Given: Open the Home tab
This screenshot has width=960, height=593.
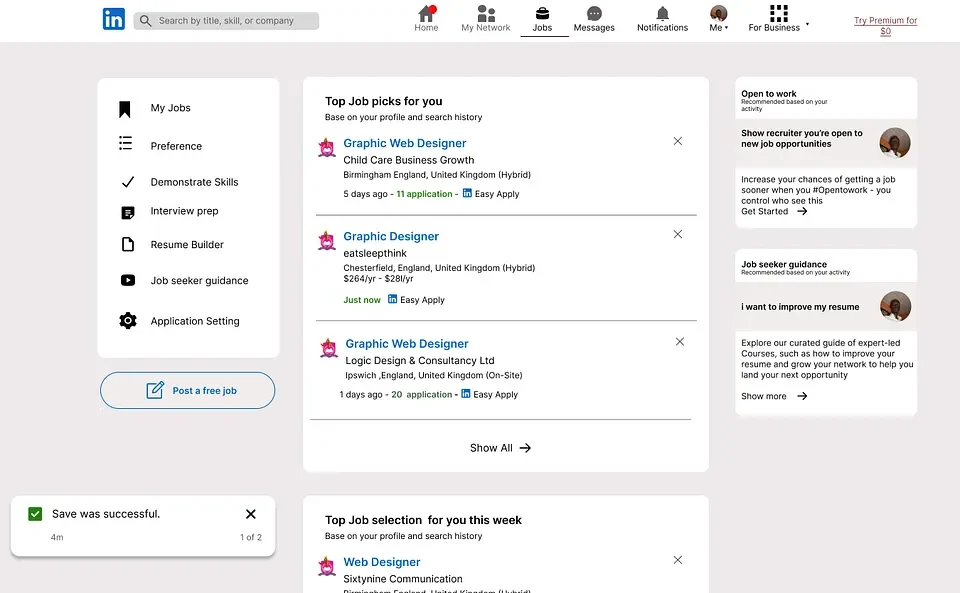Looking at the screenshot, I should (426, 19).
